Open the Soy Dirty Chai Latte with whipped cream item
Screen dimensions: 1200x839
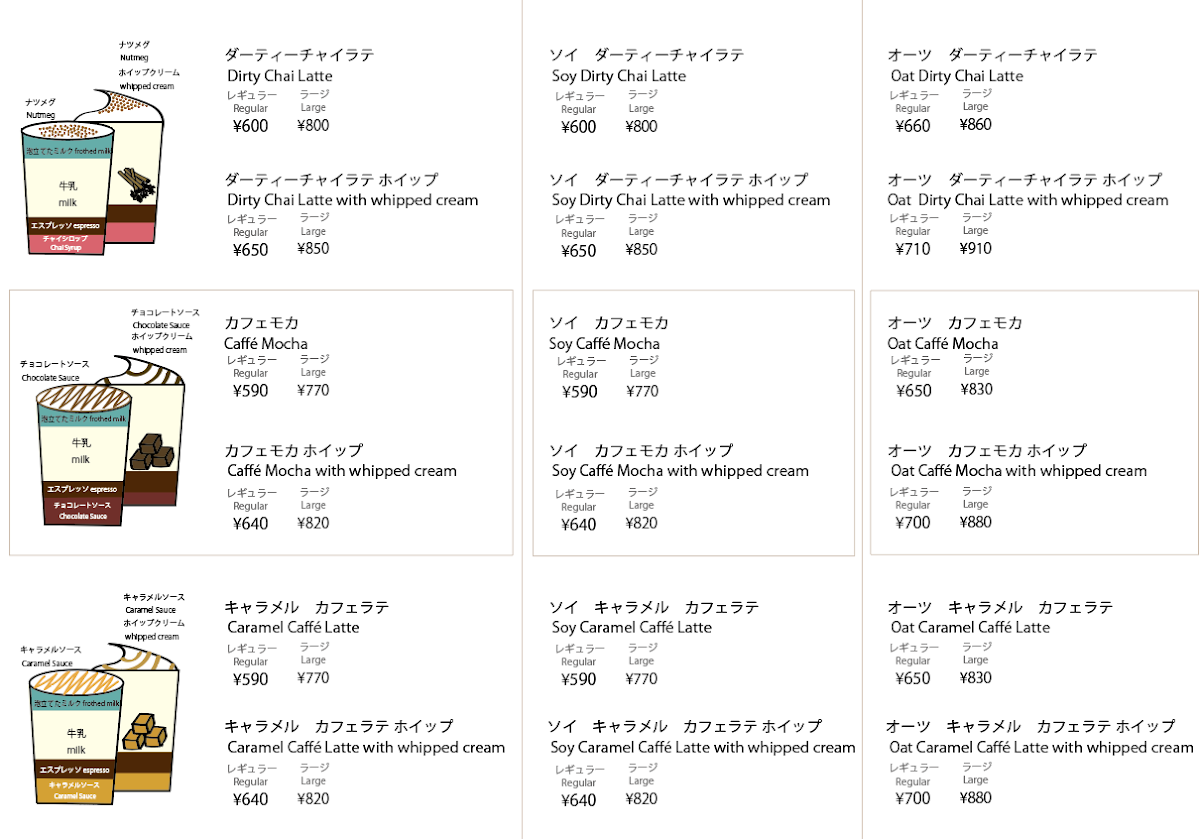pos(691,200)
